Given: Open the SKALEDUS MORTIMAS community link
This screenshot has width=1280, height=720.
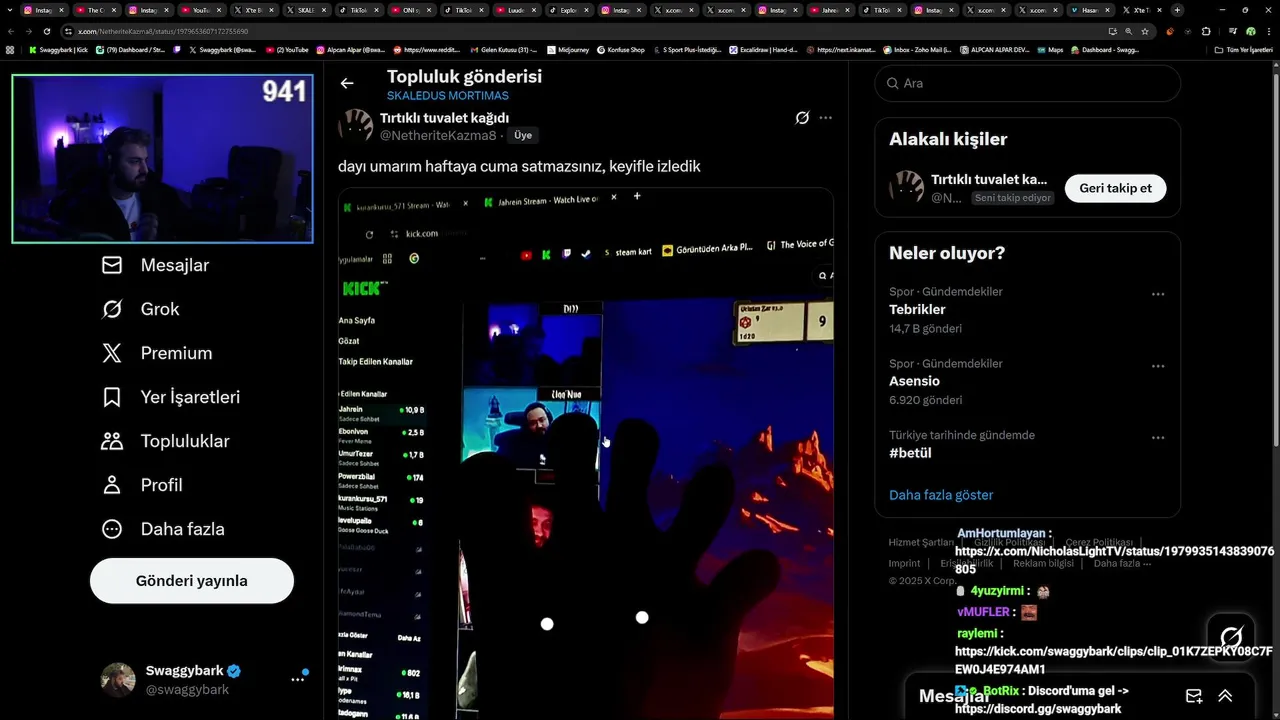Looking at the screenshot, I should pyautogui.click(x=447, y=96).
